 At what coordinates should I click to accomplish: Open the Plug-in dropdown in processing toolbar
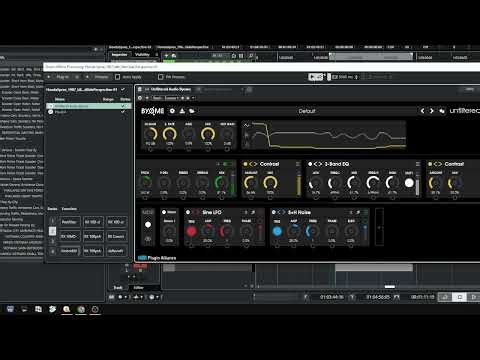(62, 77)
